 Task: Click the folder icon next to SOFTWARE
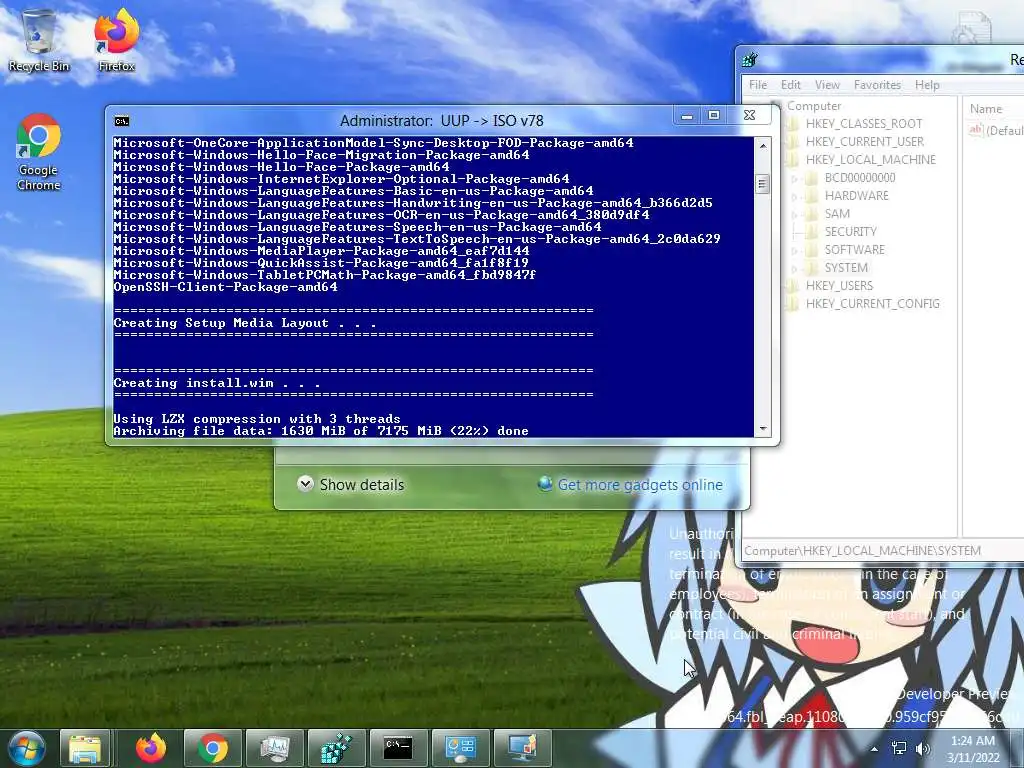coord(811,249)
